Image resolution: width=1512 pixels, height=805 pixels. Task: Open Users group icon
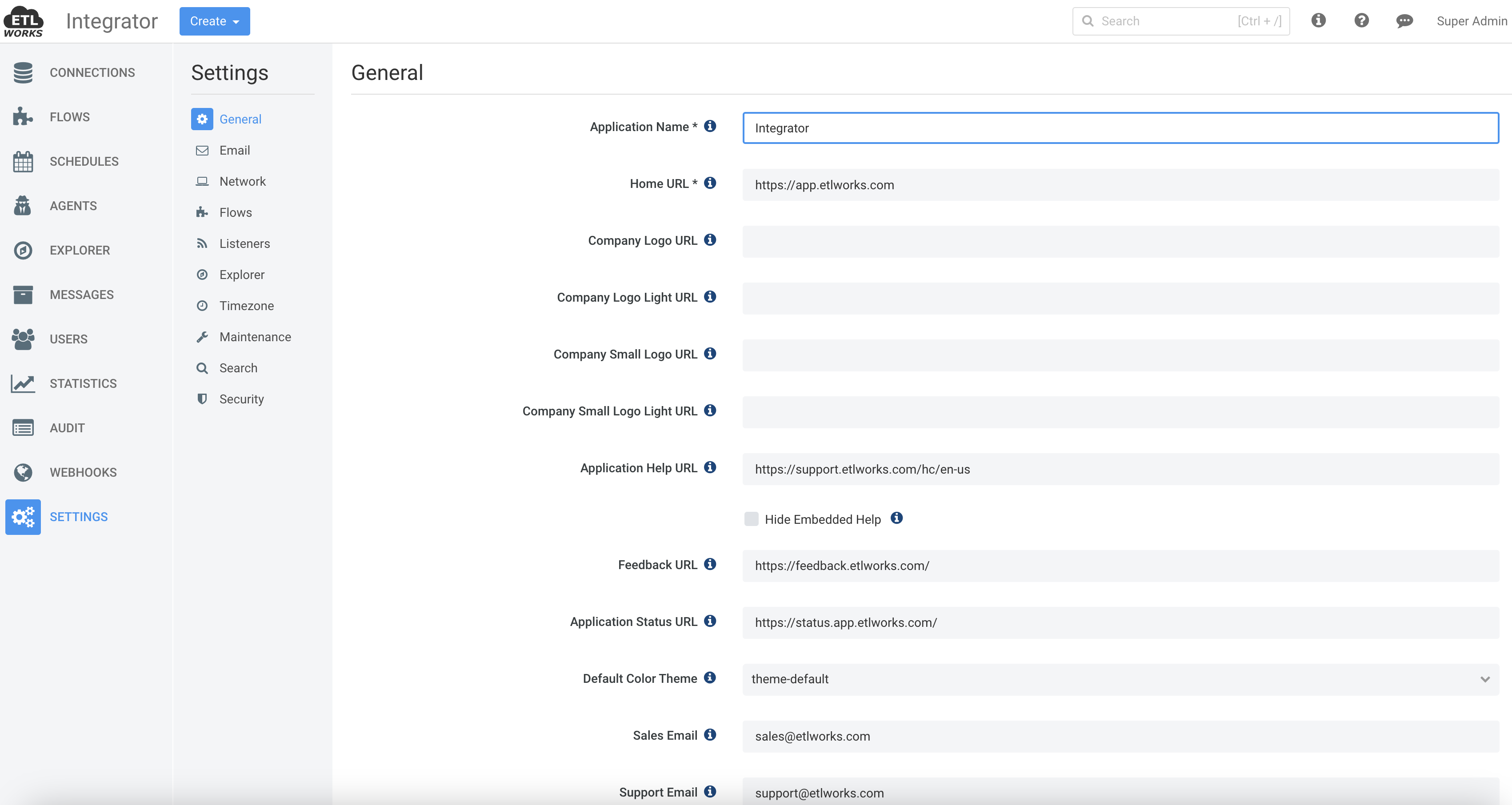23,339
